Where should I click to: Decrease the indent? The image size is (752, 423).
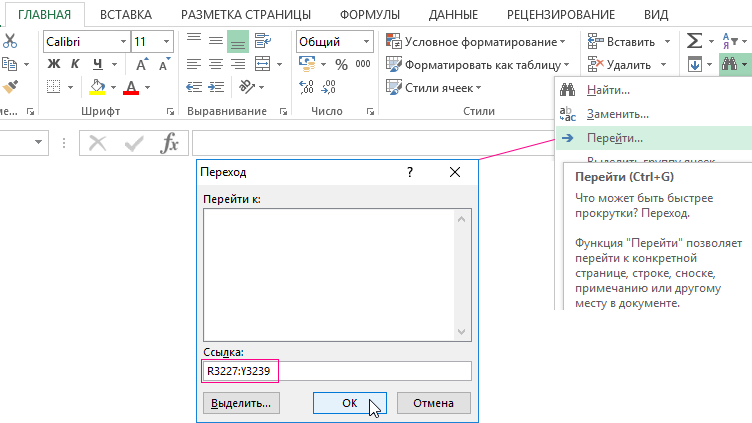[x=194, y=87]
